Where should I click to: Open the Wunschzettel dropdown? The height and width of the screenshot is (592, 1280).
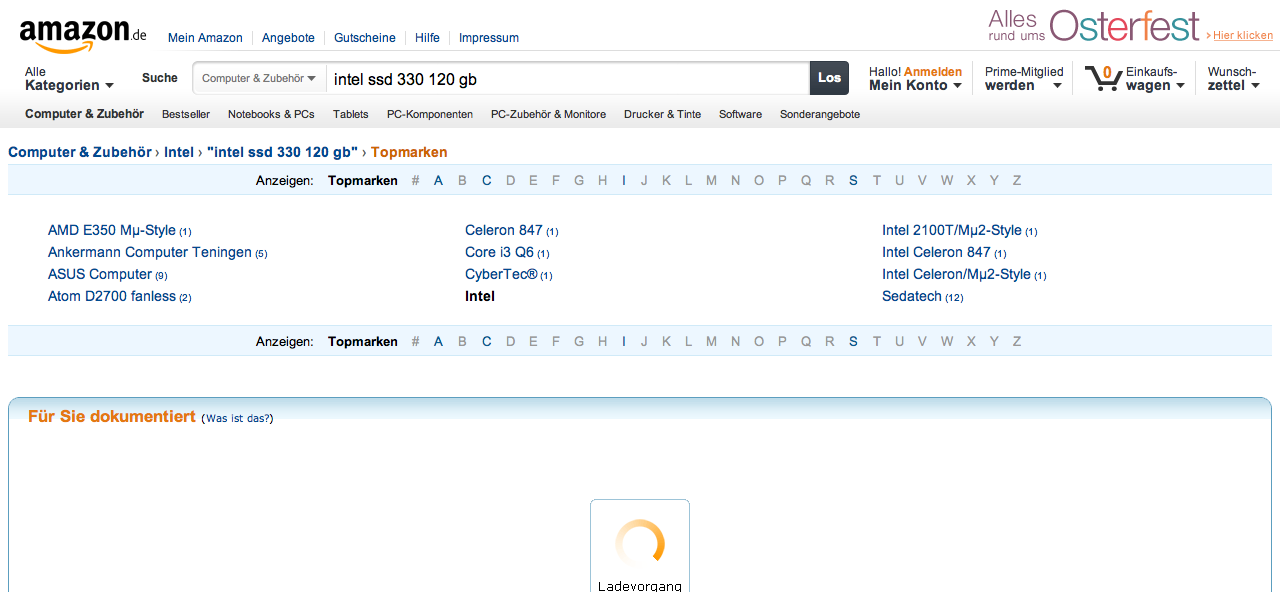(1231, 79)
